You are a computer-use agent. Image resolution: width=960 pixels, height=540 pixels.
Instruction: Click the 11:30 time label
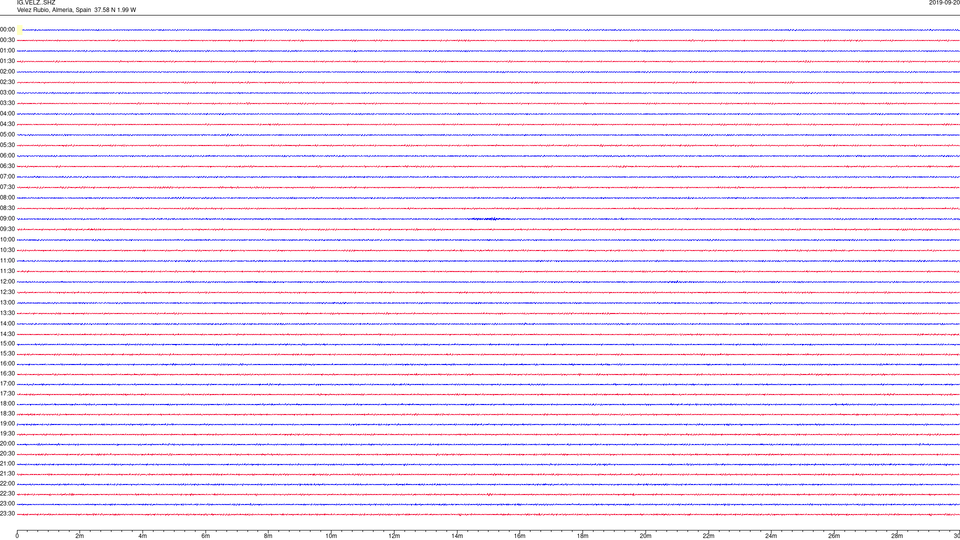tap(7, 271)
